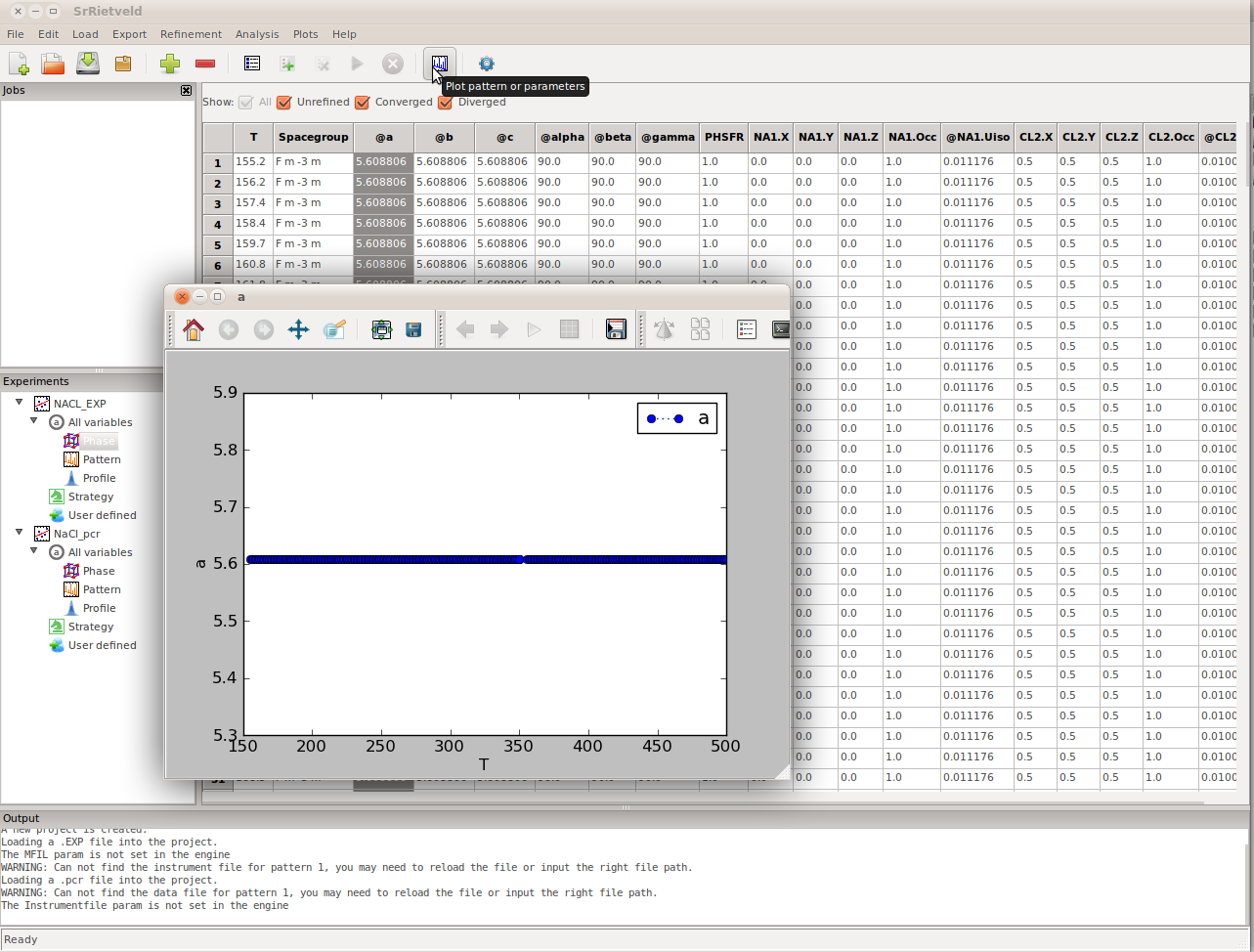This screenshot has width=1254, height=952.
Task: Open preferences with the blue gear icon
Action: click(486, 64)
